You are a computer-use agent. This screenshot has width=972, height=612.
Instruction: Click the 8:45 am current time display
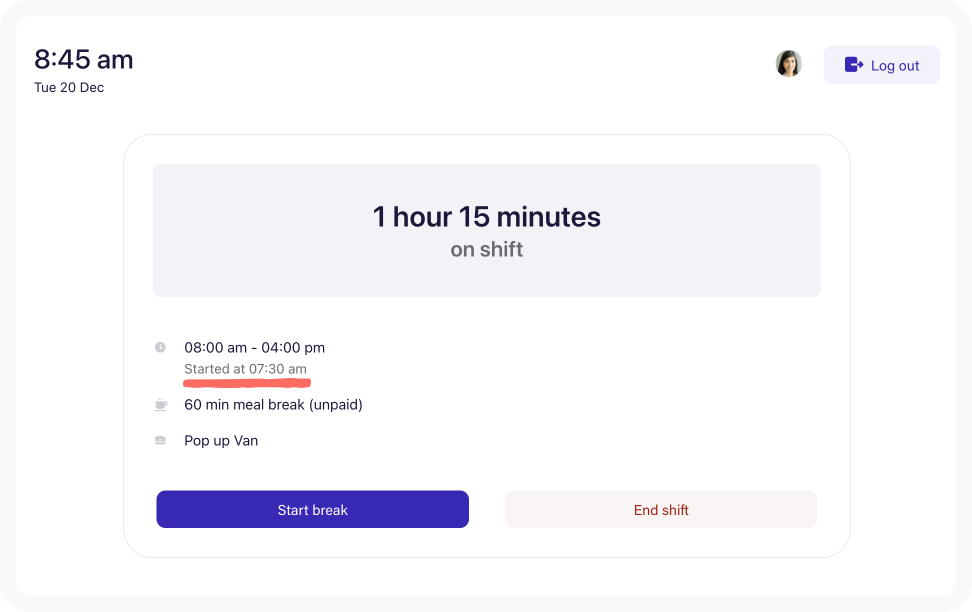(84, 60)
